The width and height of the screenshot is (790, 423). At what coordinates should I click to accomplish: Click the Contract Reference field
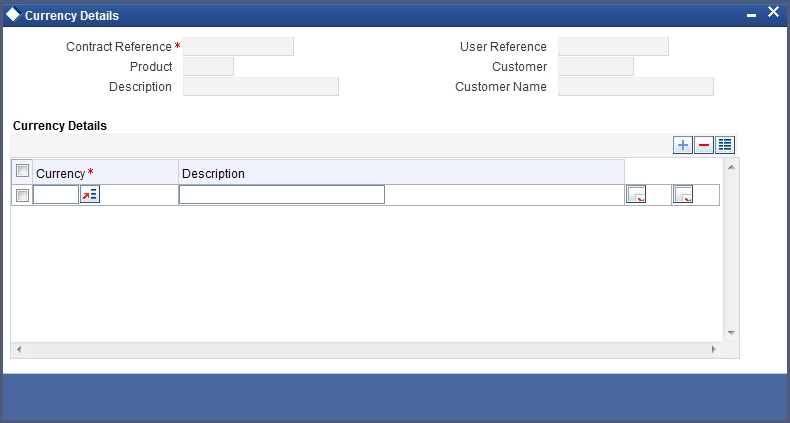coord(238,46)
